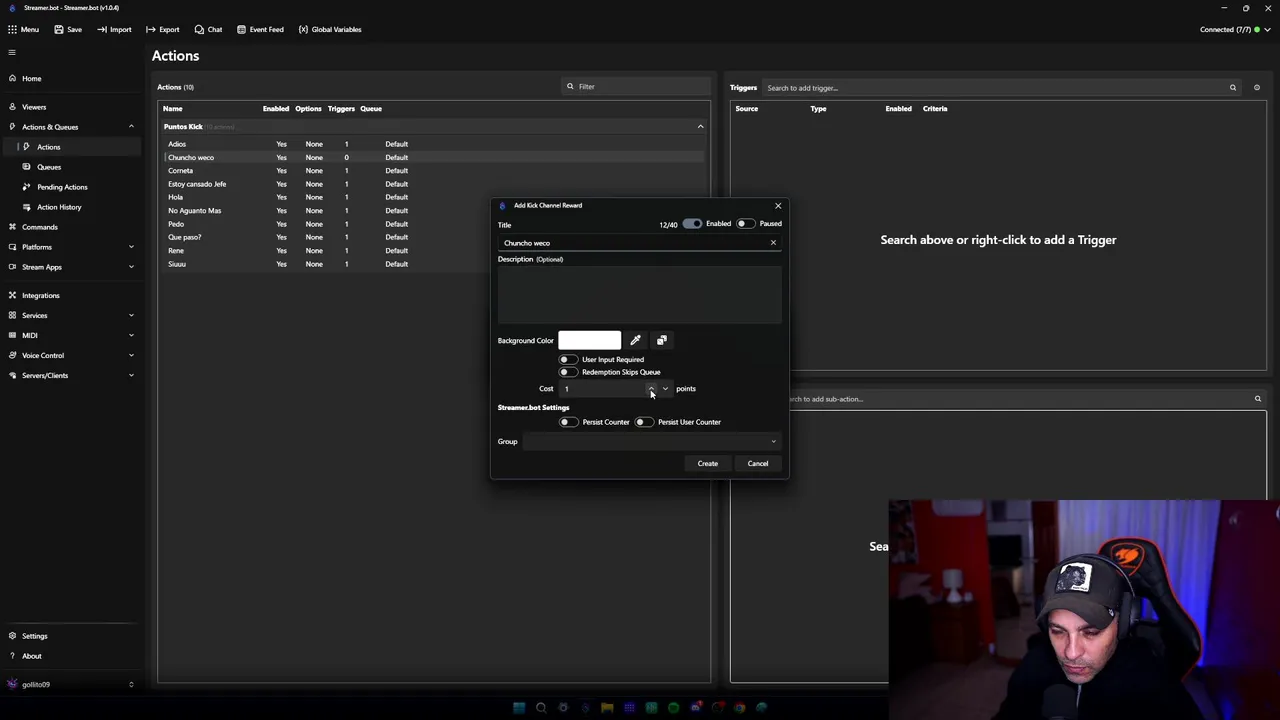Open the Group dropdown

click(651, 442)
